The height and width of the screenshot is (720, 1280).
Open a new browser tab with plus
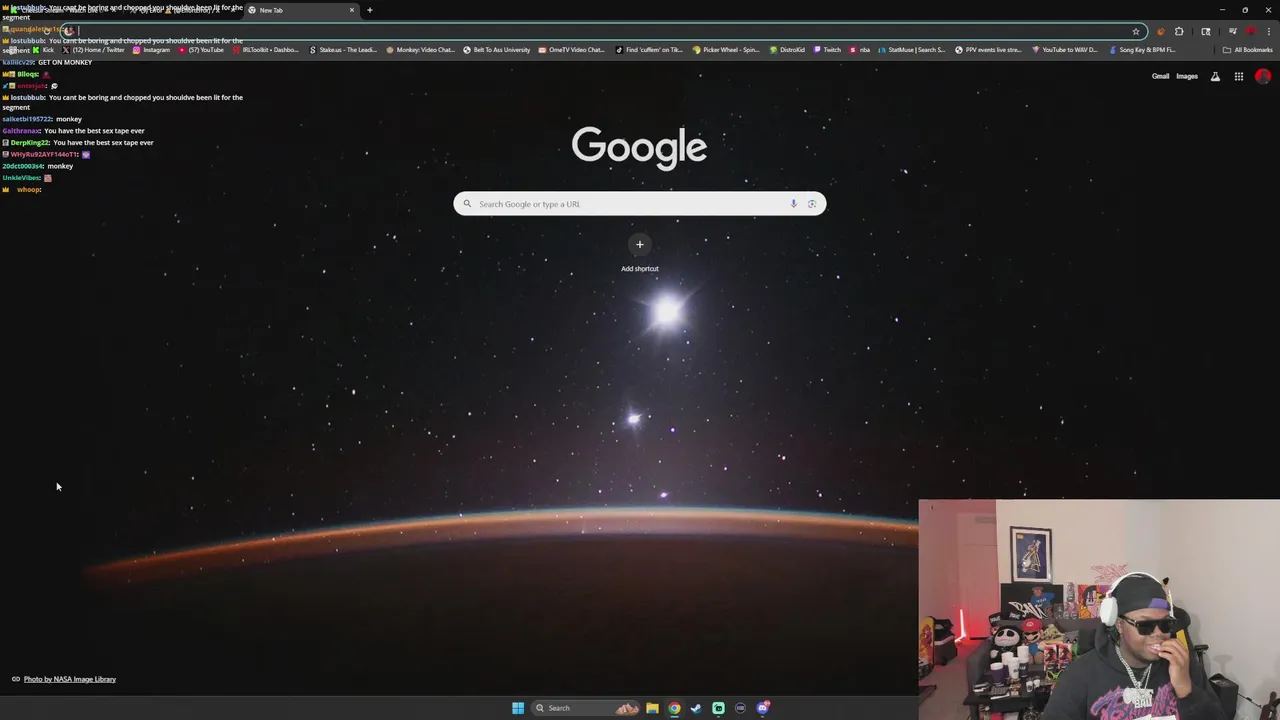[369, 10]
